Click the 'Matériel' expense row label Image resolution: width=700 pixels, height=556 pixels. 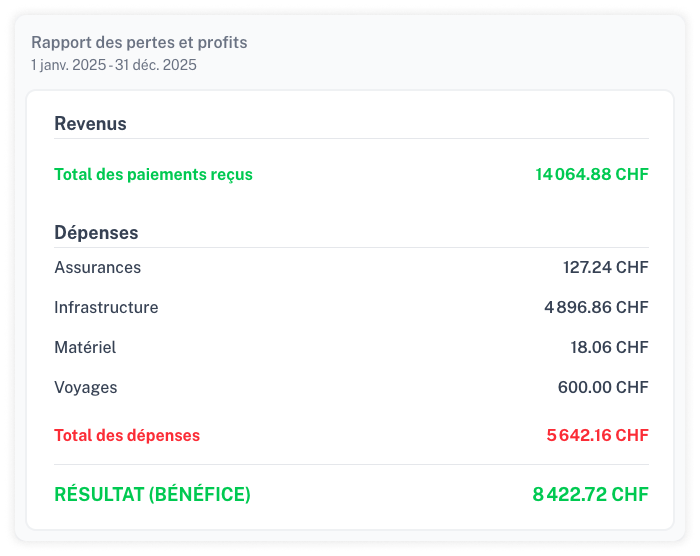click(85, 347)
